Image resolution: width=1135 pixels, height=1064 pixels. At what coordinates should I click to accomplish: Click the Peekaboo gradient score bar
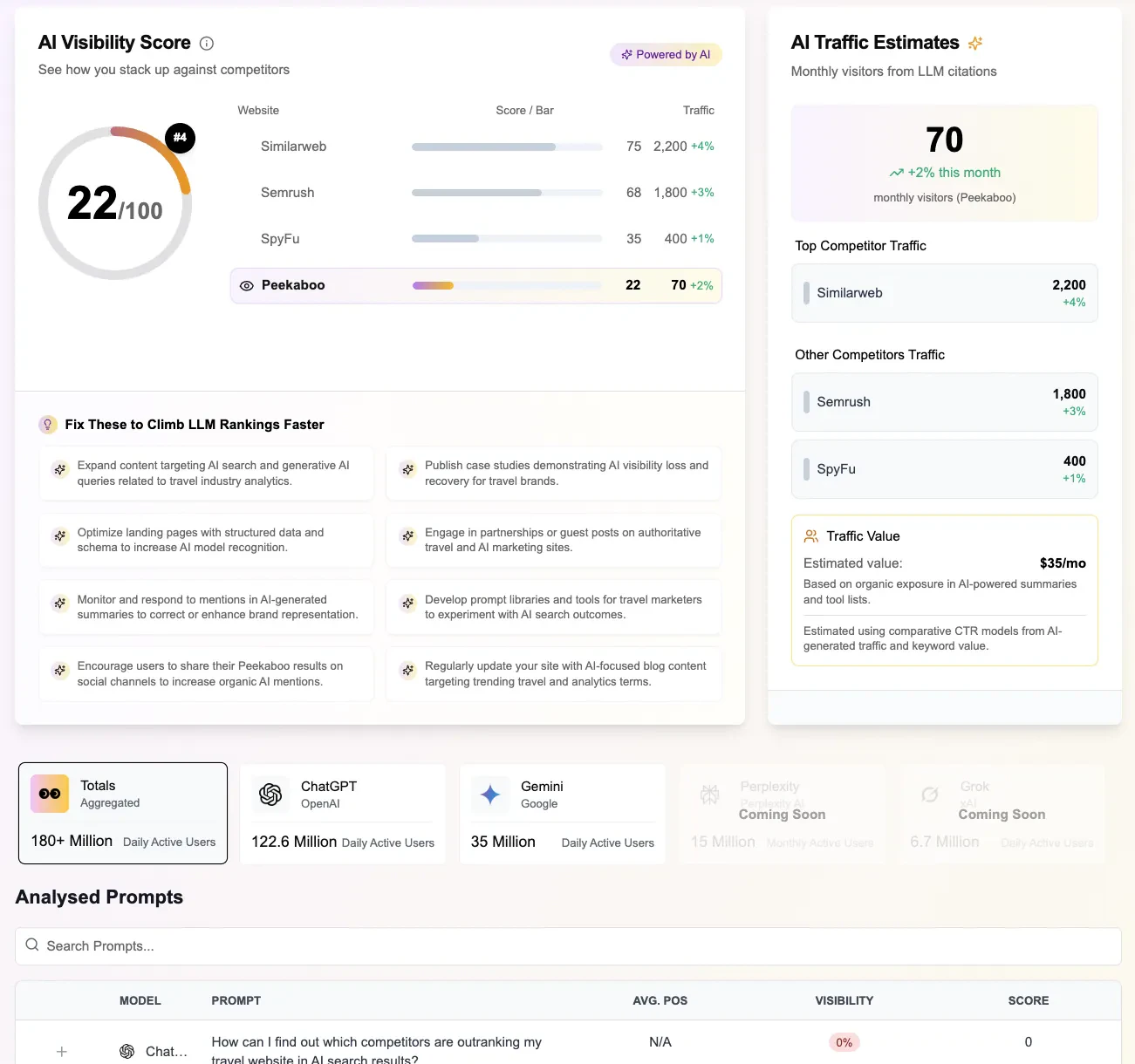pos(507,285)
